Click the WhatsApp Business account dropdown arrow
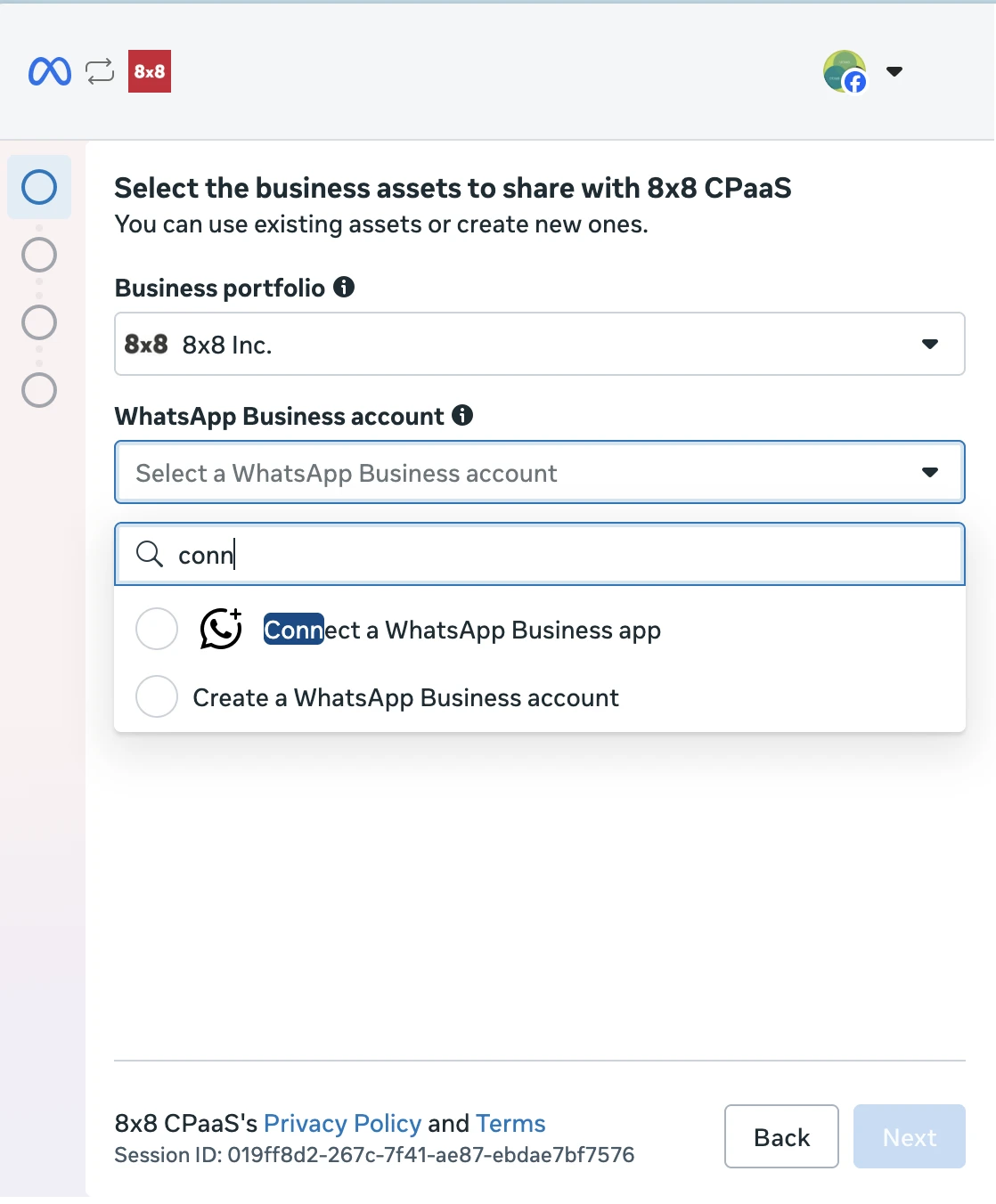Image resolution: width=996 pixels, height=1204 pixels. click(930, 472)
